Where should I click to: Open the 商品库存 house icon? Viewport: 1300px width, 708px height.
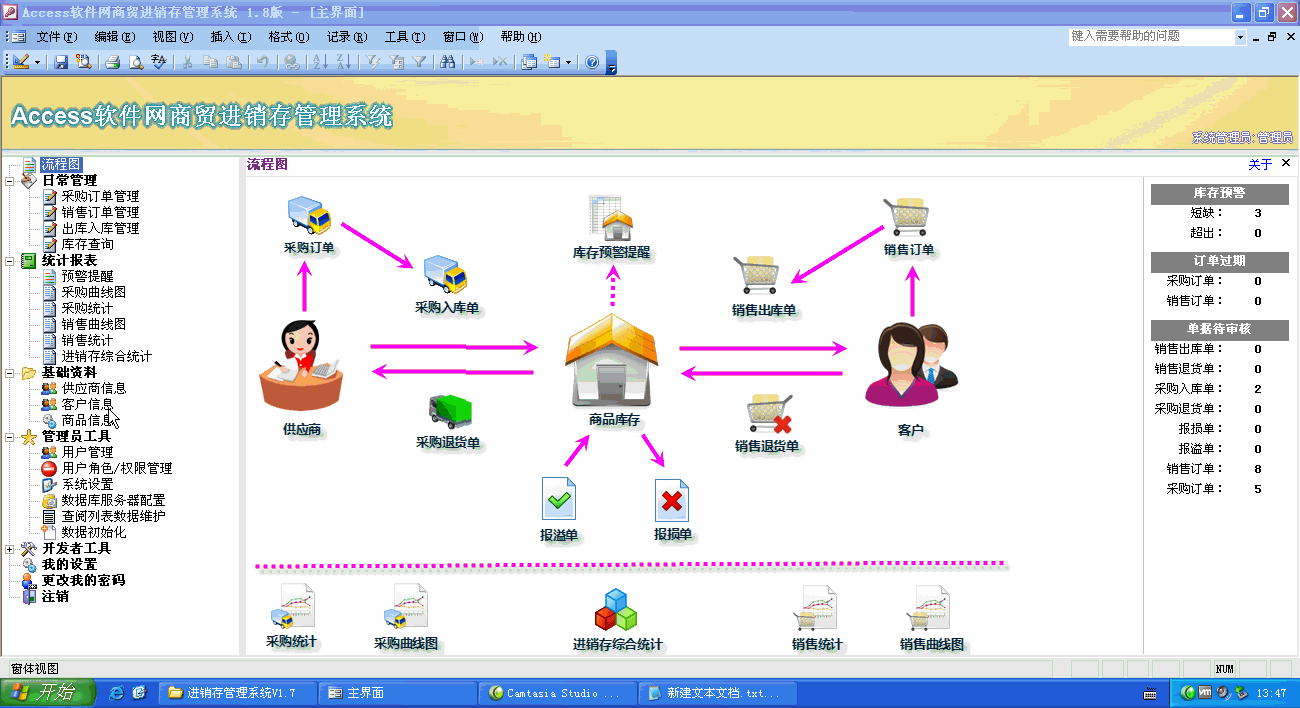[x=612, y=359]
